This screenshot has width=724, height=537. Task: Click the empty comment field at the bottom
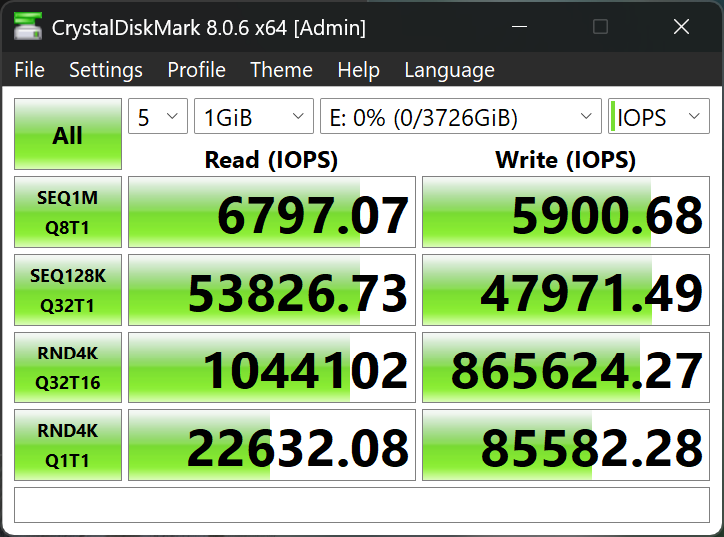point(362,505)
